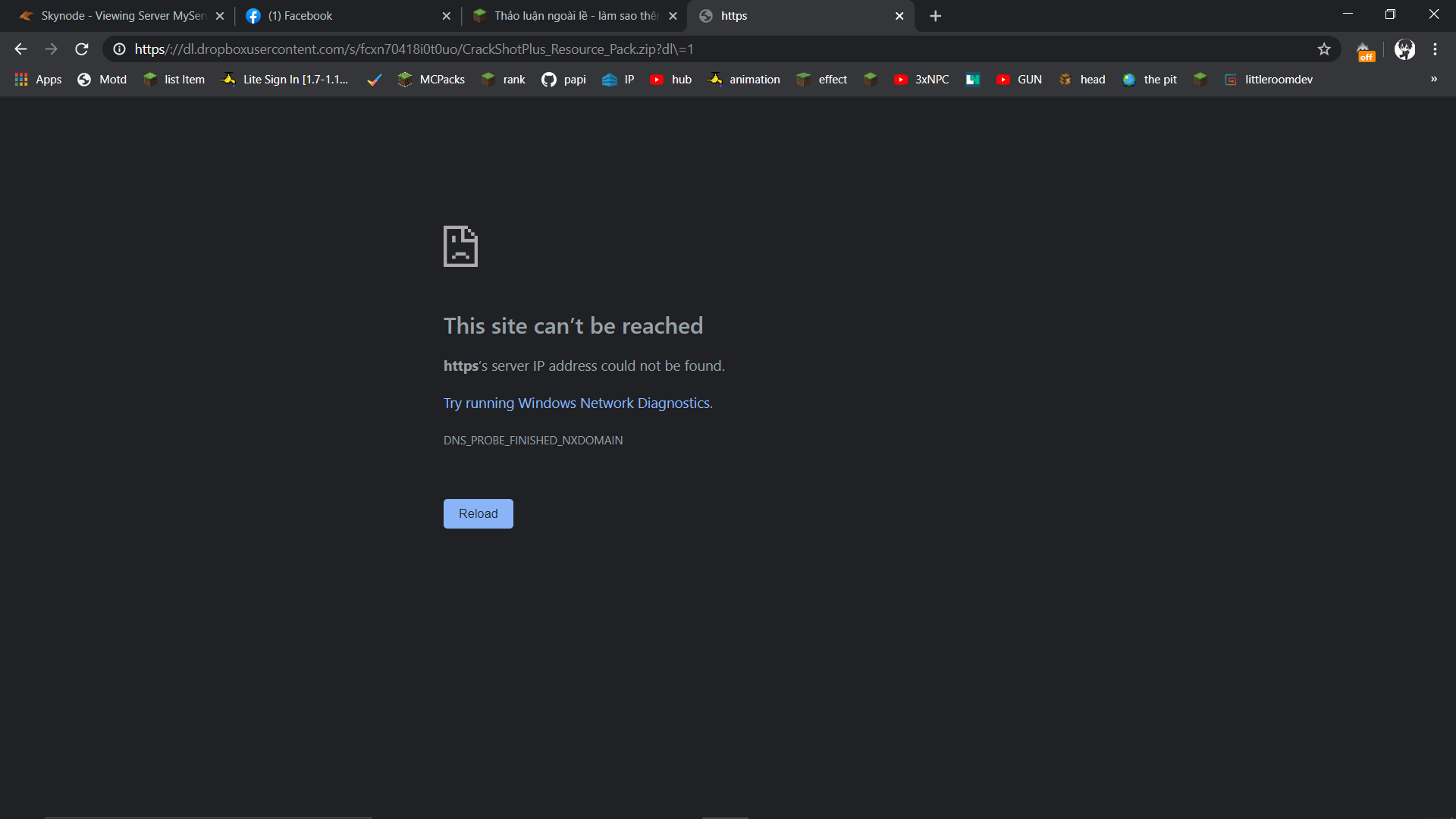Expand hidden bookmarks overflow chevron
The image size is (1456, 819).
(x=1433, y=79)
